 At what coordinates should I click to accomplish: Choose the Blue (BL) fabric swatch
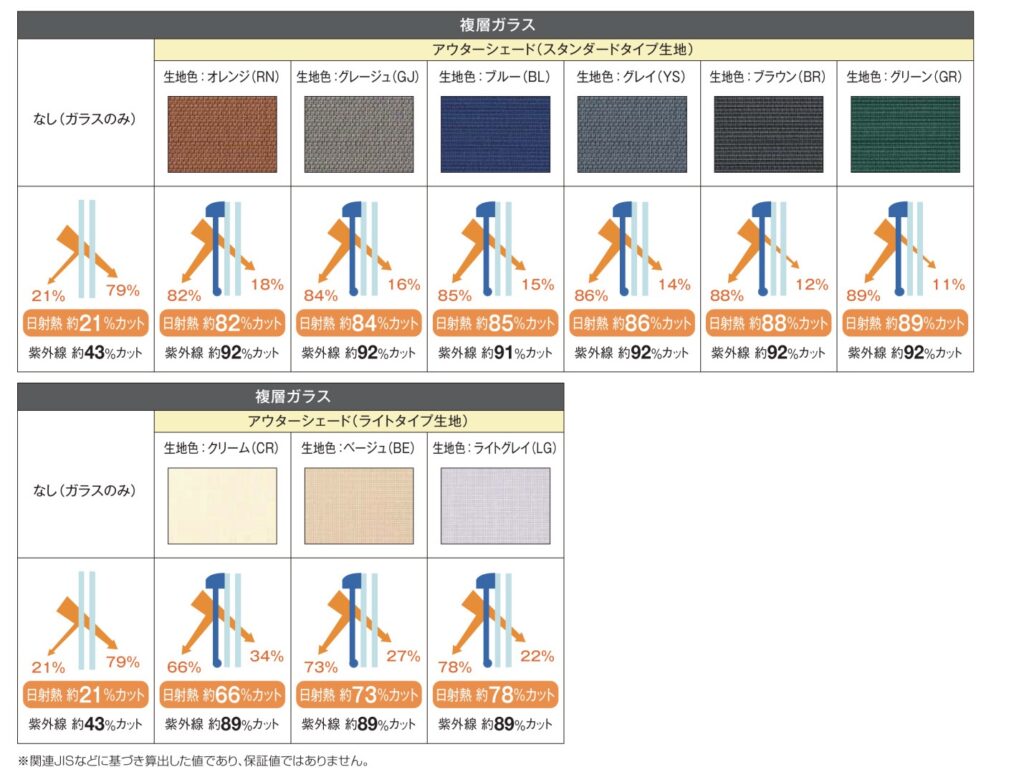[x=495, y=135]
